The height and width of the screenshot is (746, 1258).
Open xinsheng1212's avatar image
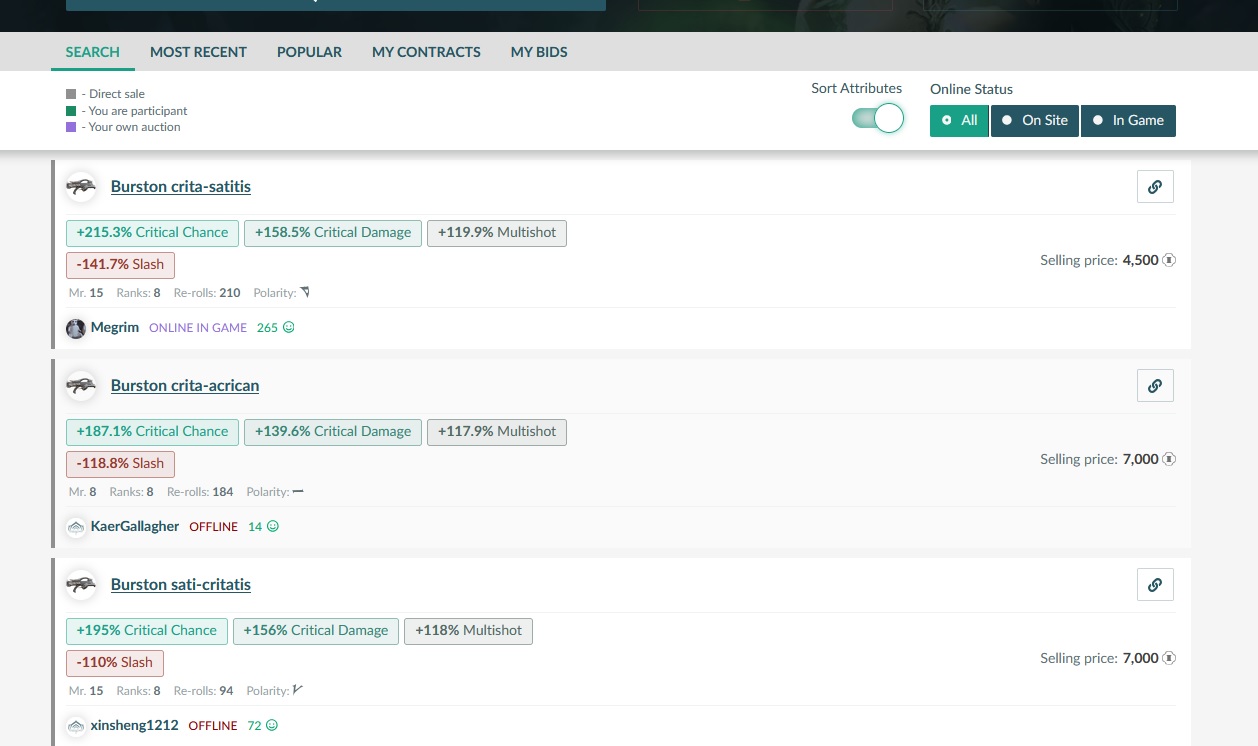[x=76, y=726]
